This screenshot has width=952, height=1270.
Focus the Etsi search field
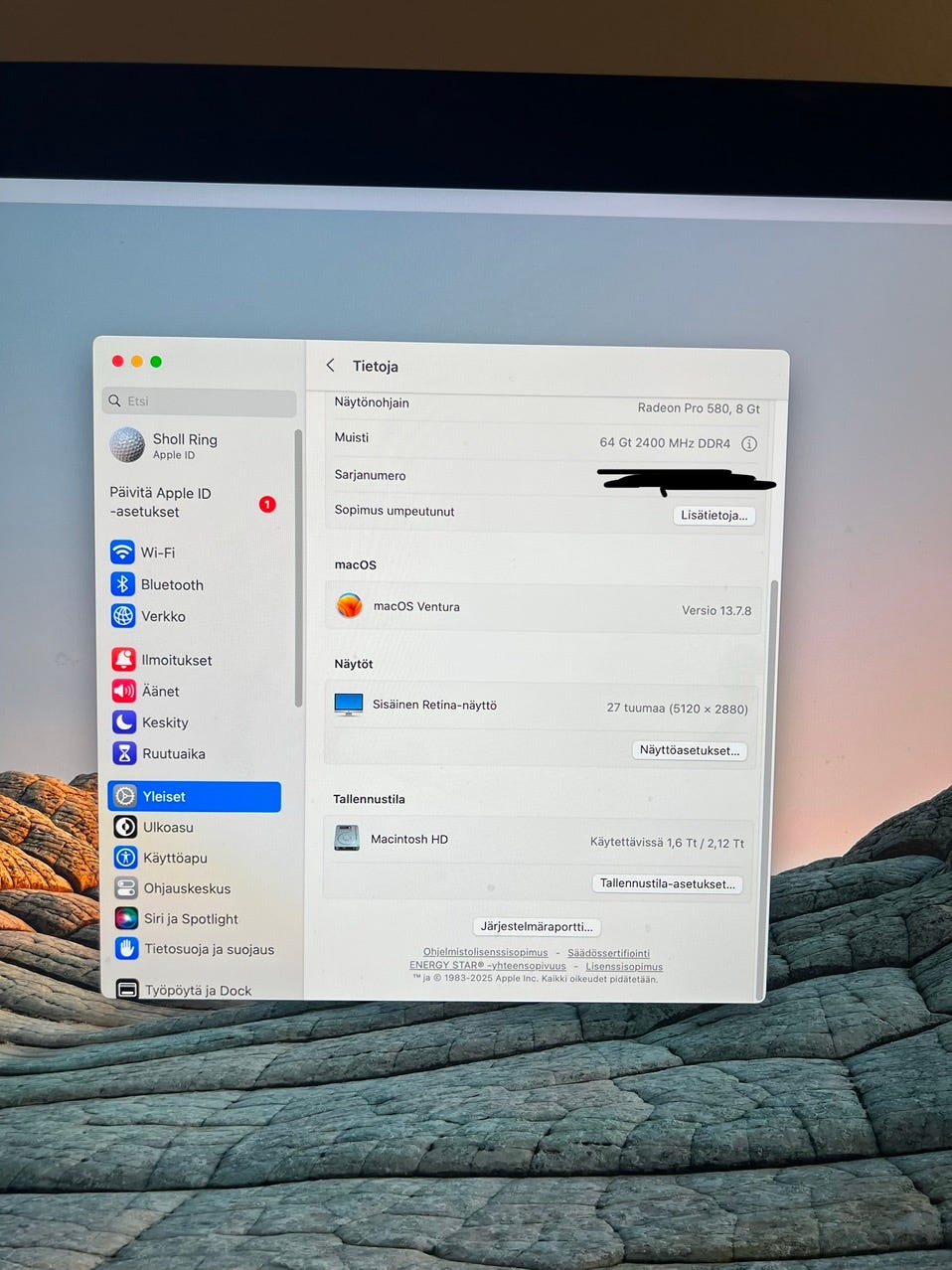click(x=199, y=401)
